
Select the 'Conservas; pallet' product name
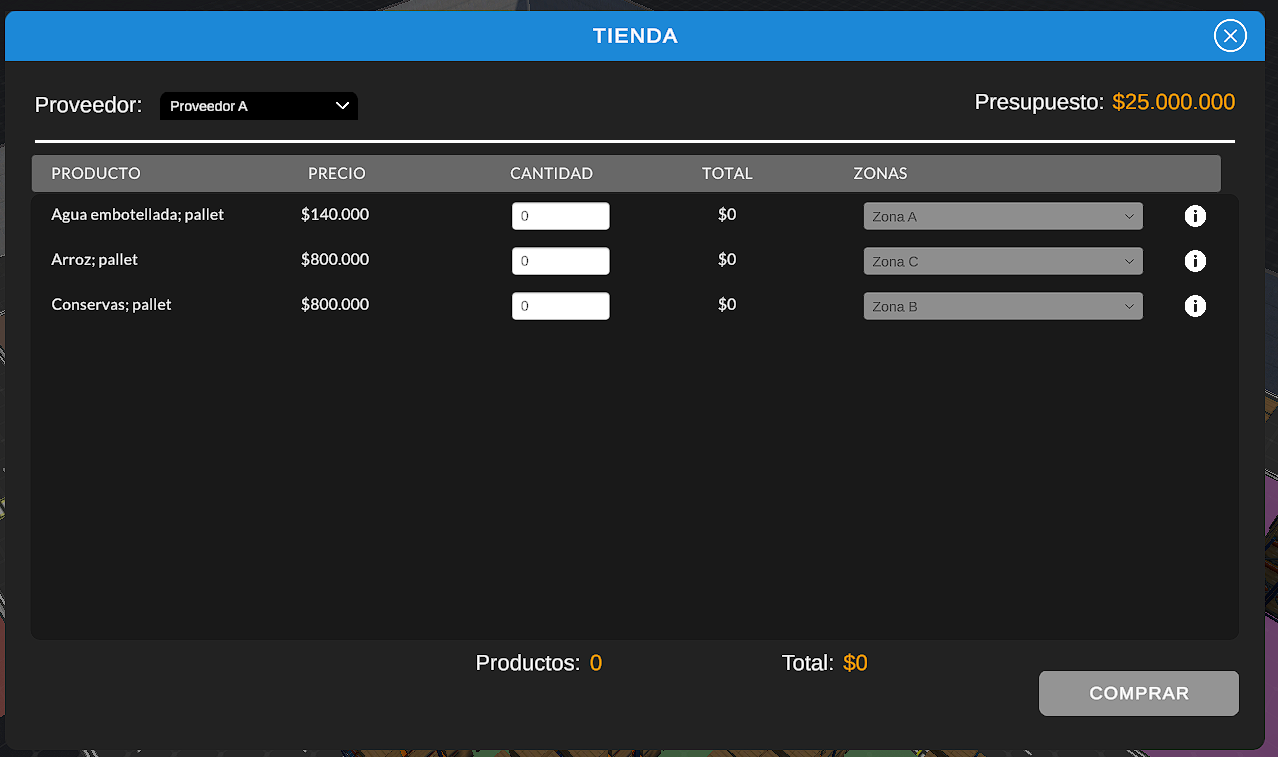[x=112, y=304]
